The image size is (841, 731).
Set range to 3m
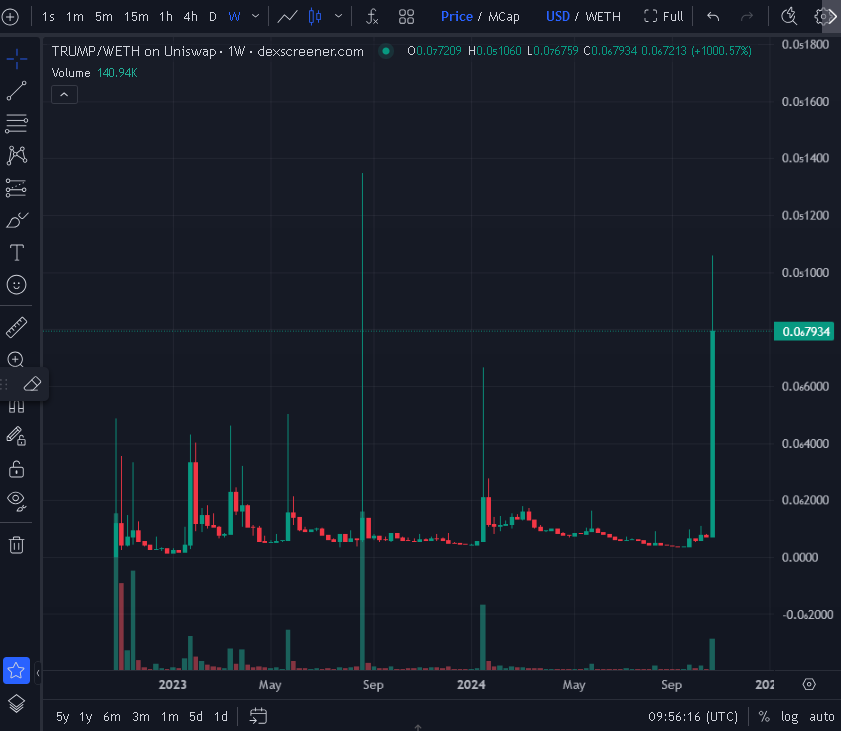pos(141,717)
